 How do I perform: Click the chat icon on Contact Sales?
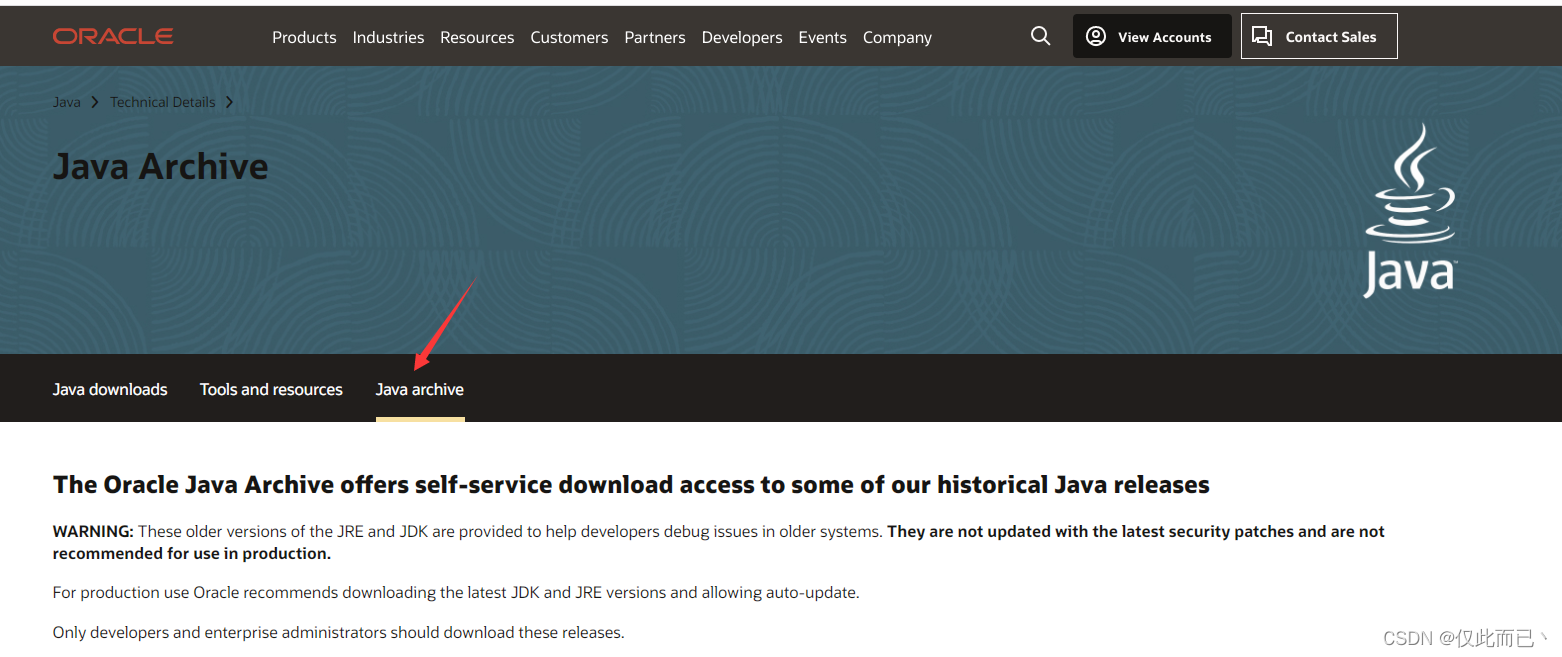(1262, 35)
